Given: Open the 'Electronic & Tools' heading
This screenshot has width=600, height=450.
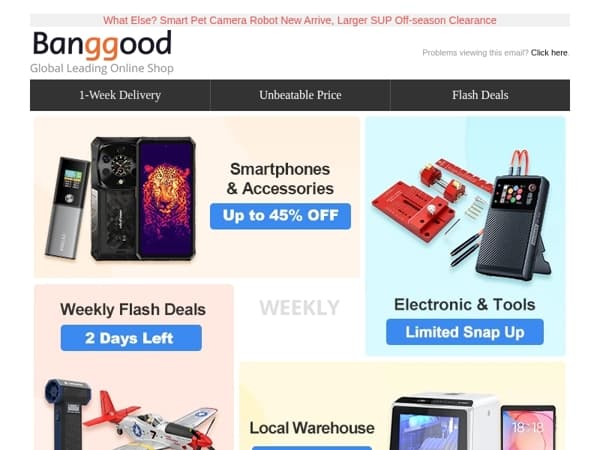Looking at the screenshot, I should click(x=465, y=305).
